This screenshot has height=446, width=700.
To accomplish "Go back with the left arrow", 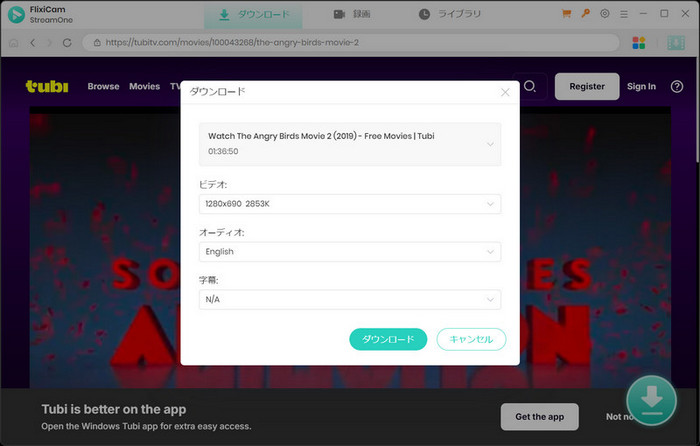I will tap(33, 43).
